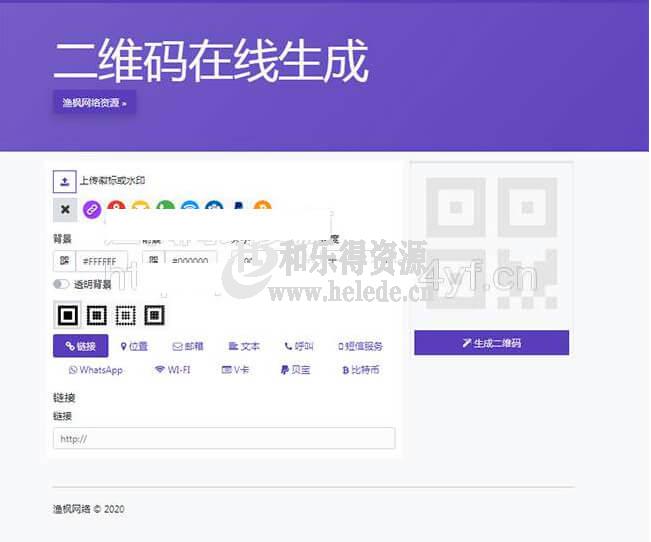The width and height of the screenshot is (651, 542).
Task: Choose the solid square QR eye pattern
Action: point(67,315)
